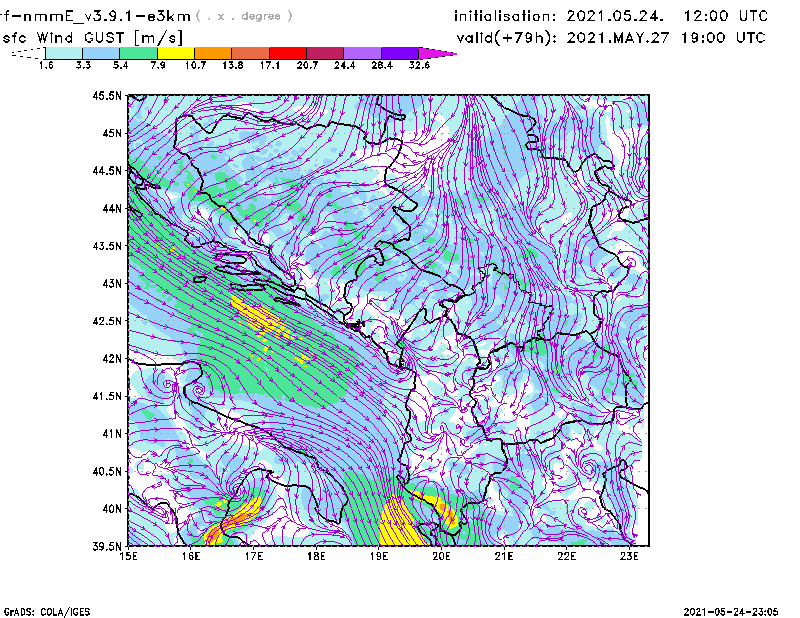Click the '12:00 UTC' initialisation time
Screen dimensions: 800x618
726,16
